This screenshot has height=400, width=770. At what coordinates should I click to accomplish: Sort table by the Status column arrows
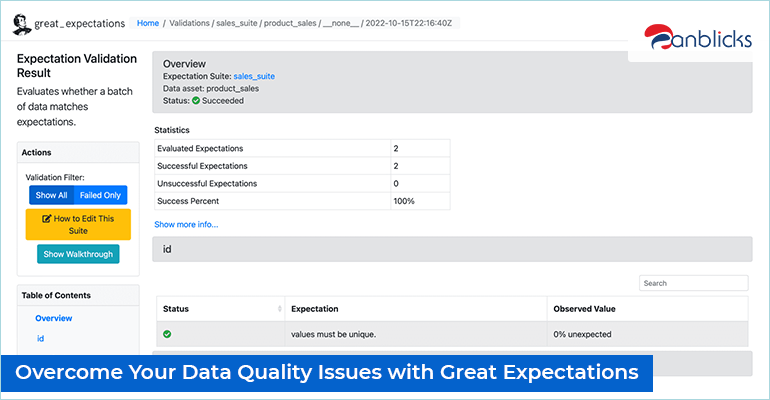coord(278,309)
